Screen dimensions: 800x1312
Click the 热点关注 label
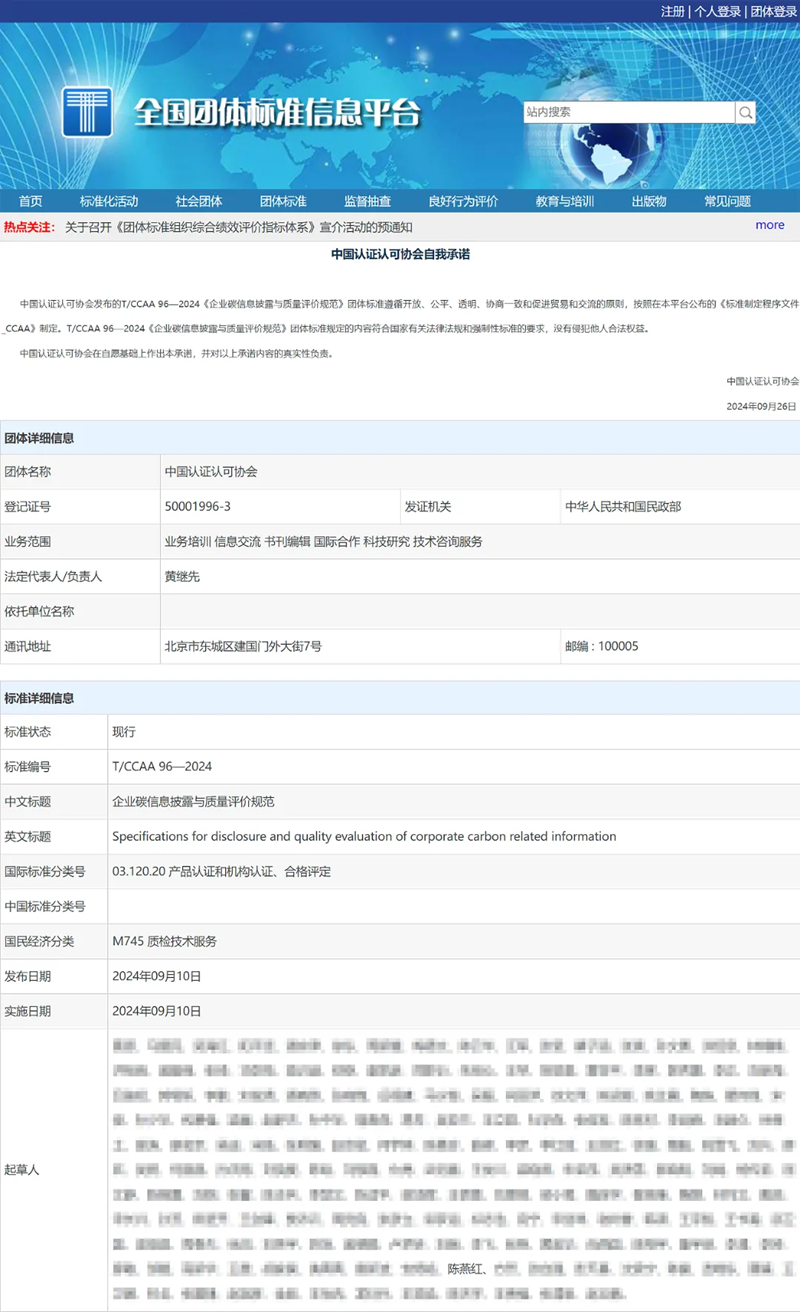click(30, 227)
